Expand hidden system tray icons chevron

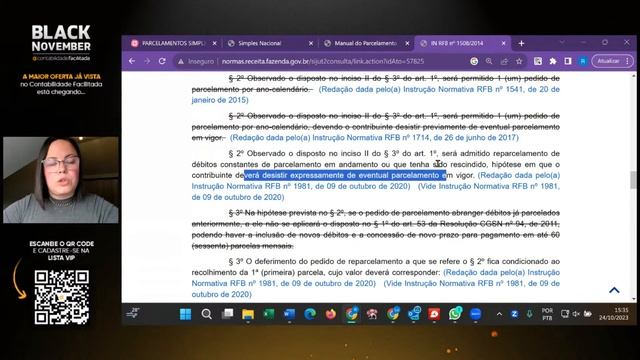(499, 314)
